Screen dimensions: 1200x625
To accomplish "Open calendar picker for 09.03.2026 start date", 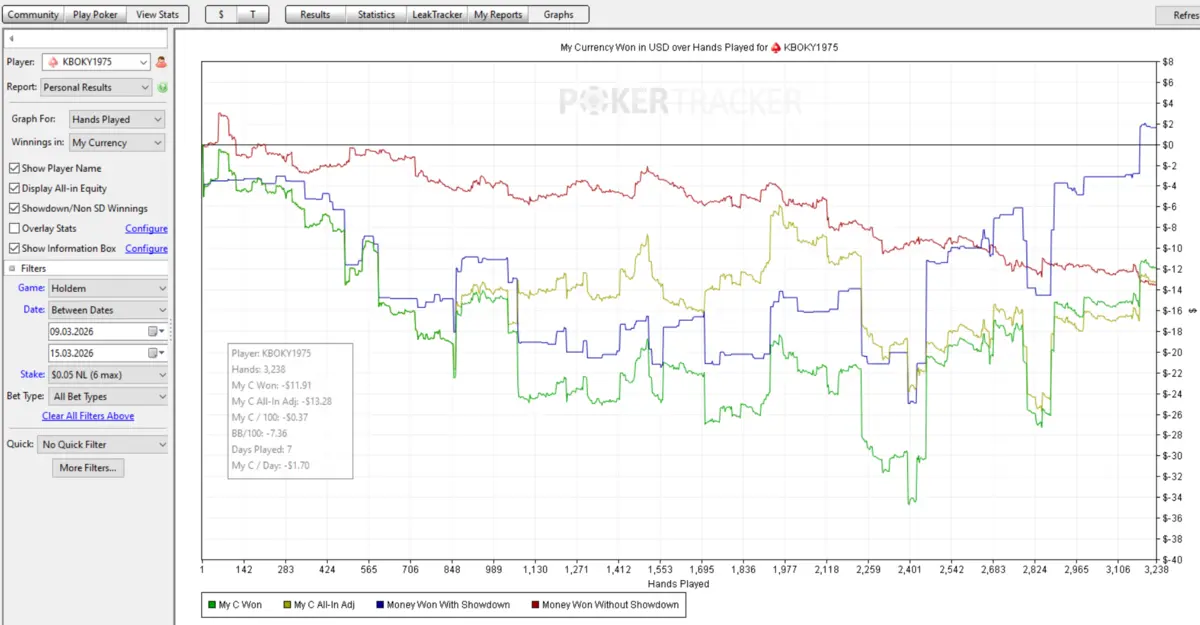I will 155,331.
